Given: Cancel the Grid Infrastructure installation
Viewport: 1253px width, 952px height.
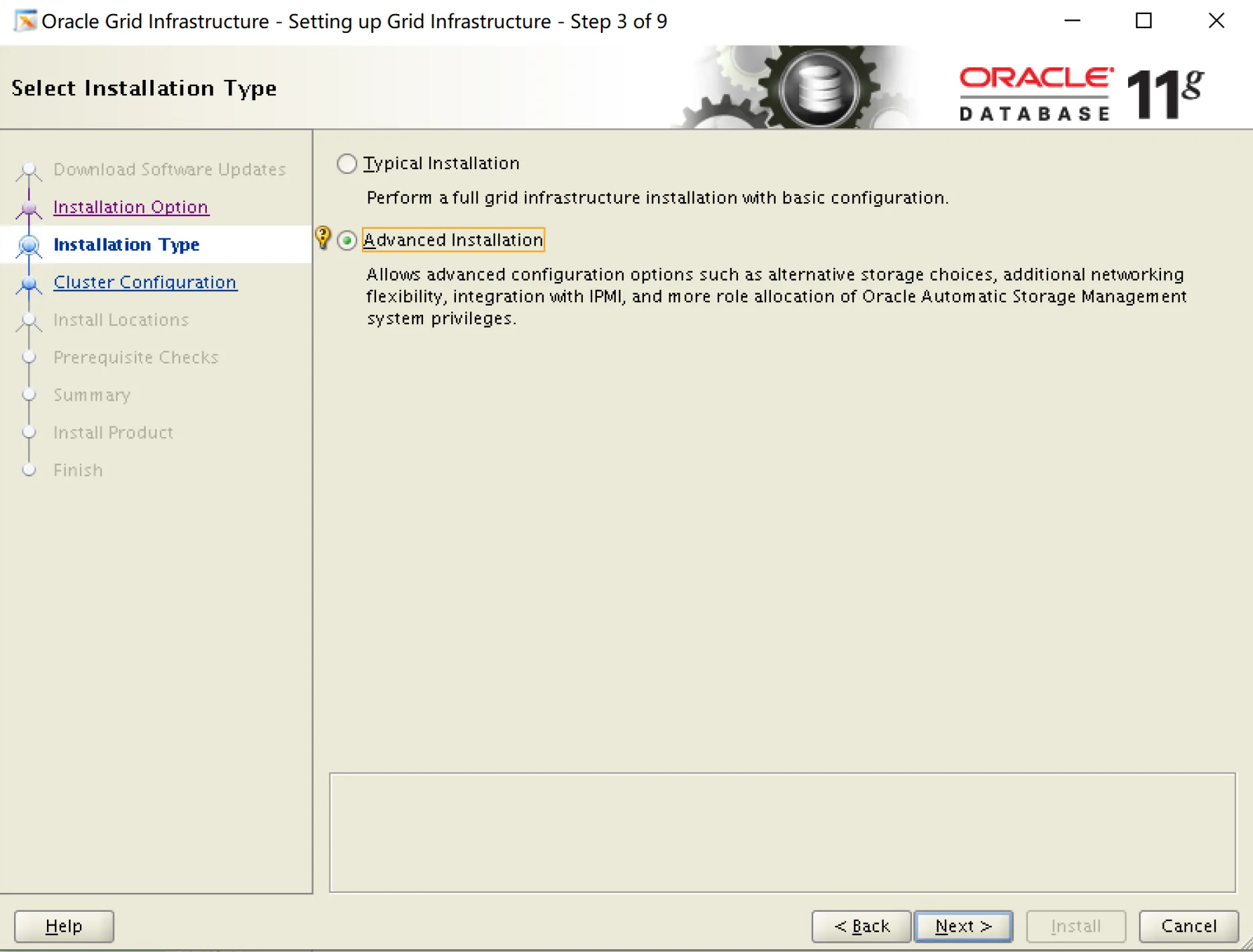Looking at the screenshot, I should coord(1189,926).
